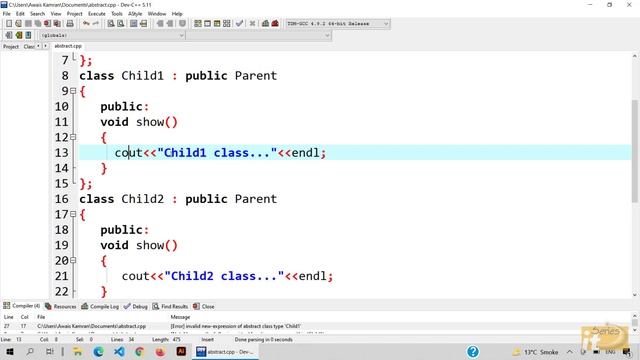Click the Compile toolbar icon
The height and width of the screenshot is (360, 640).
tap(198, 24)
